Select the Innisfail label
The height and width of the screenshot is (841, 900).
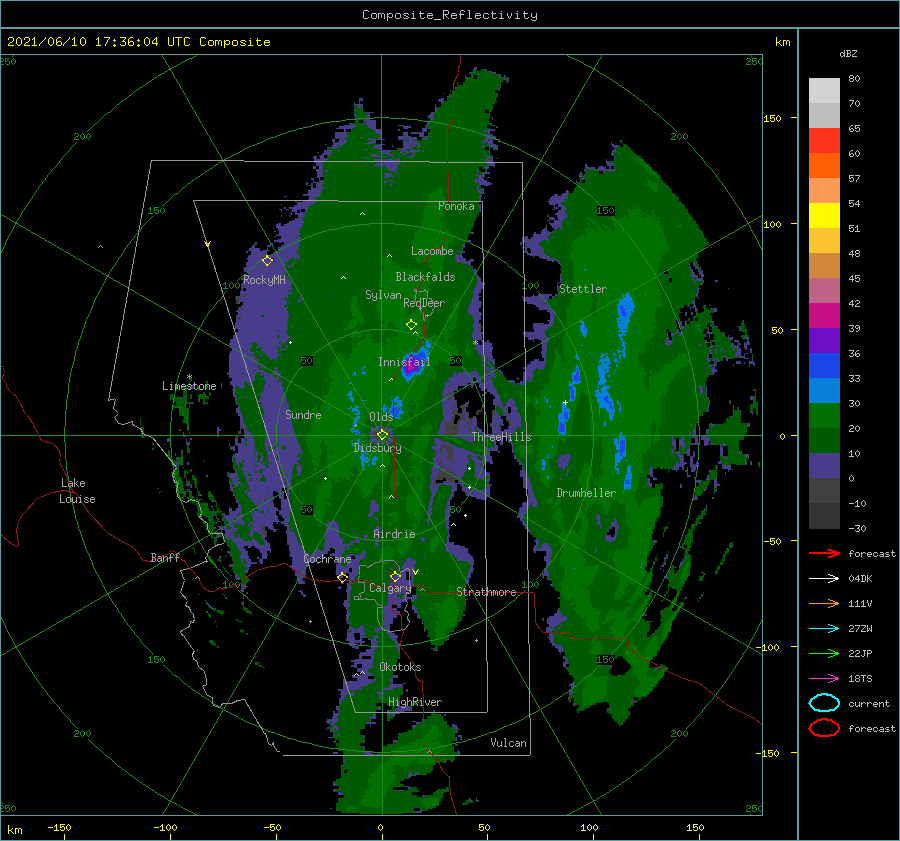click(404, 362)
